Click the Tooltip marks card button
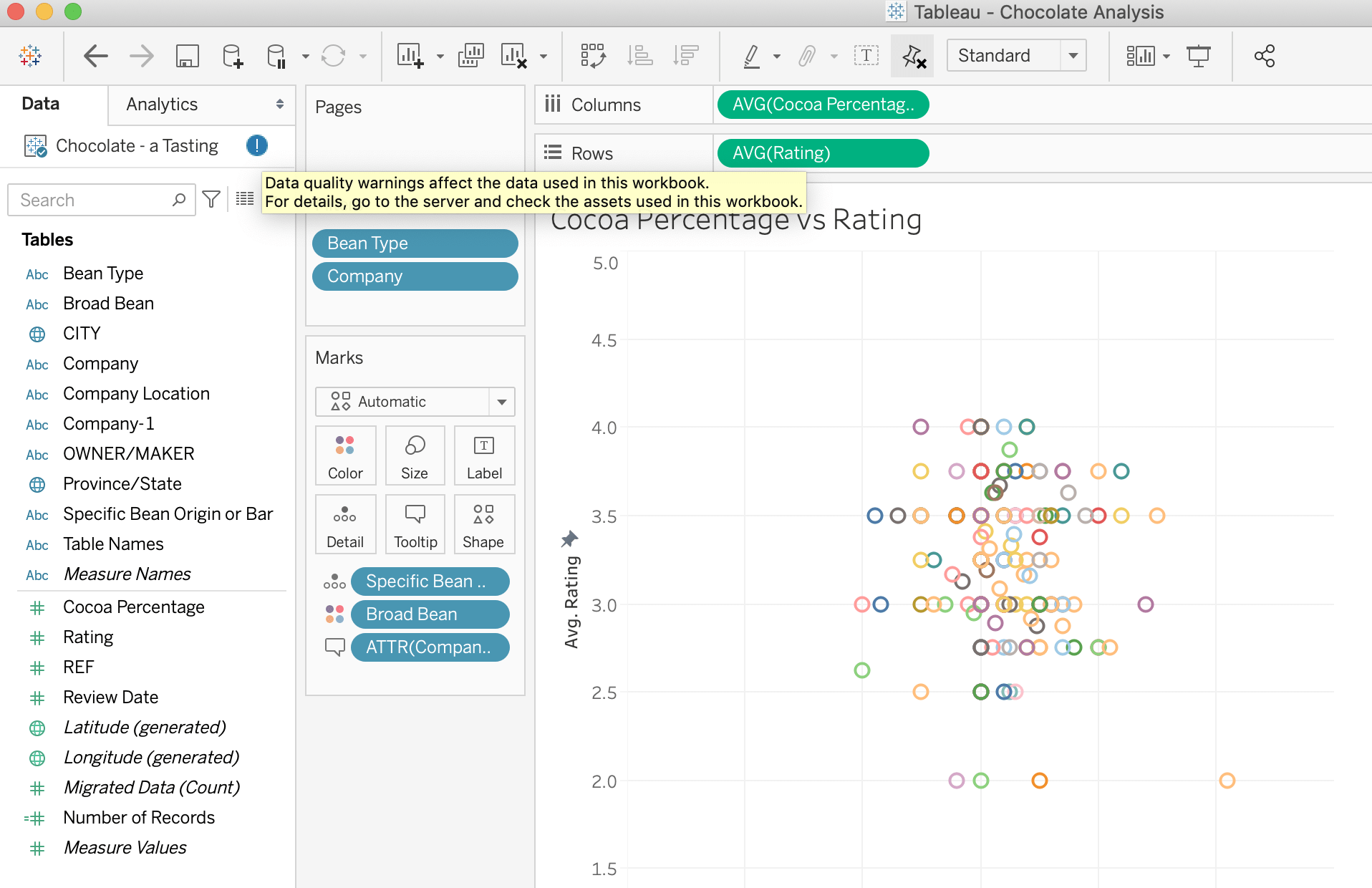 [415, 524]
